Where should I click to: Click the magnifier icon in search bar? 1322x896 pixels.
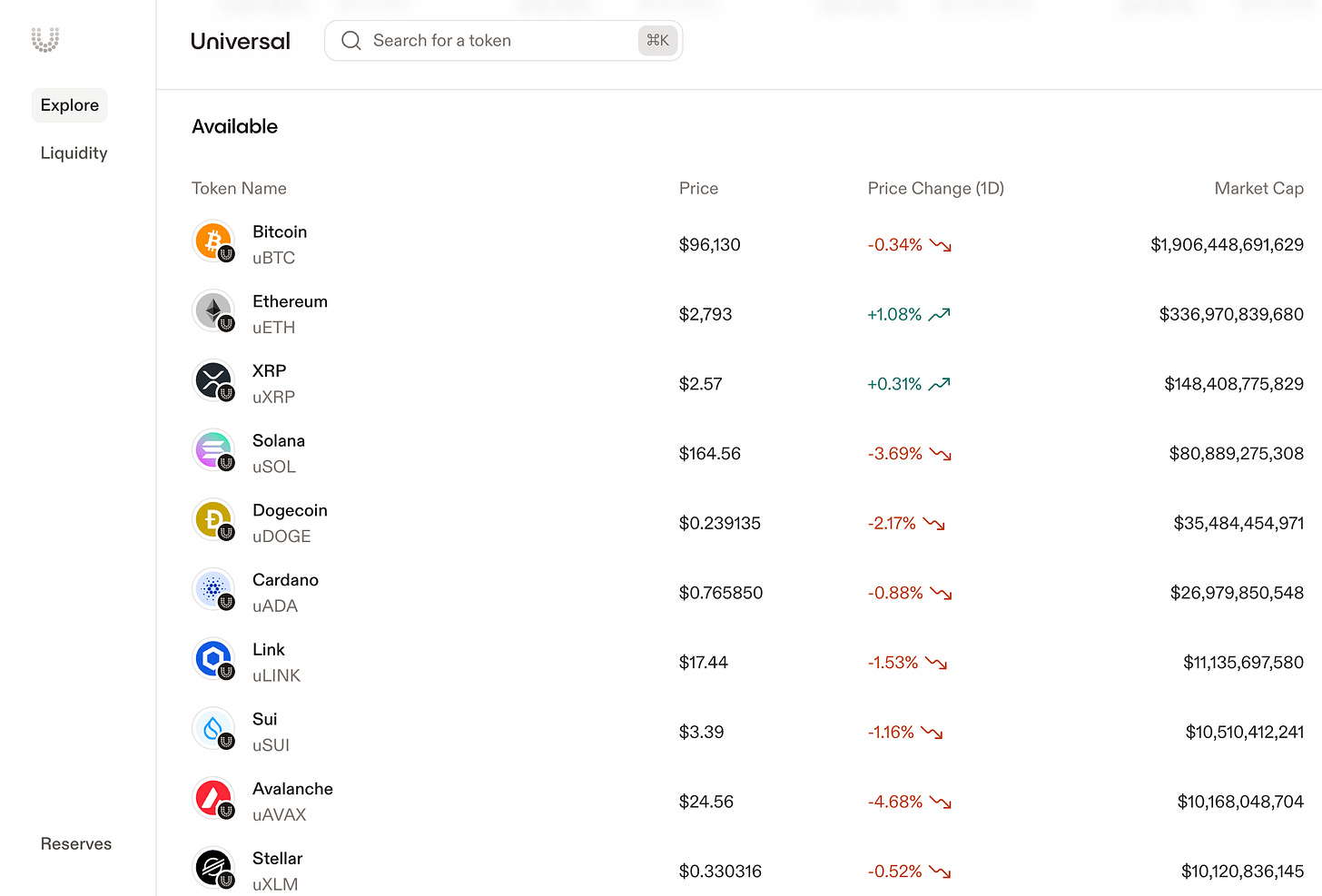click(x=351, y=41)
